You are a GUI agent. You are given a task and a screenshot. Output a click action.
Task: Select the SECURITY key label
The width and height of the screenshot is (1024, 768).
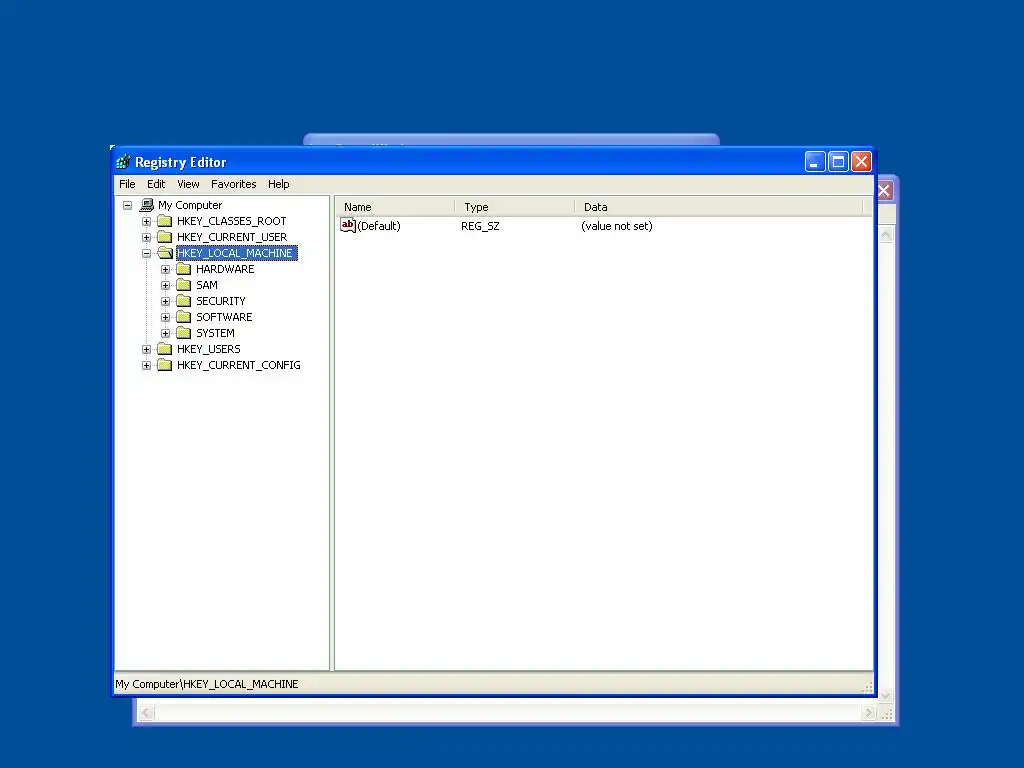coord(221,301)
